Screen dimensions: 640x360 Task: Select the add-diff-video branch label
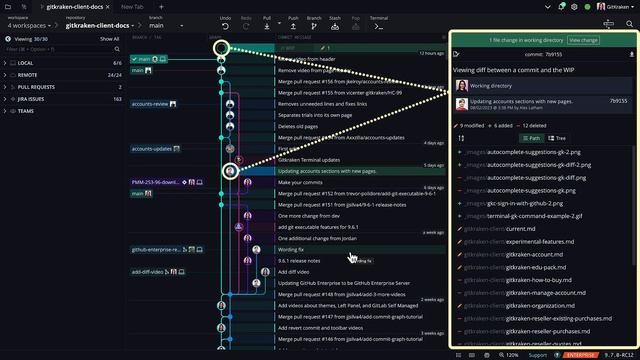click(158, 272)
